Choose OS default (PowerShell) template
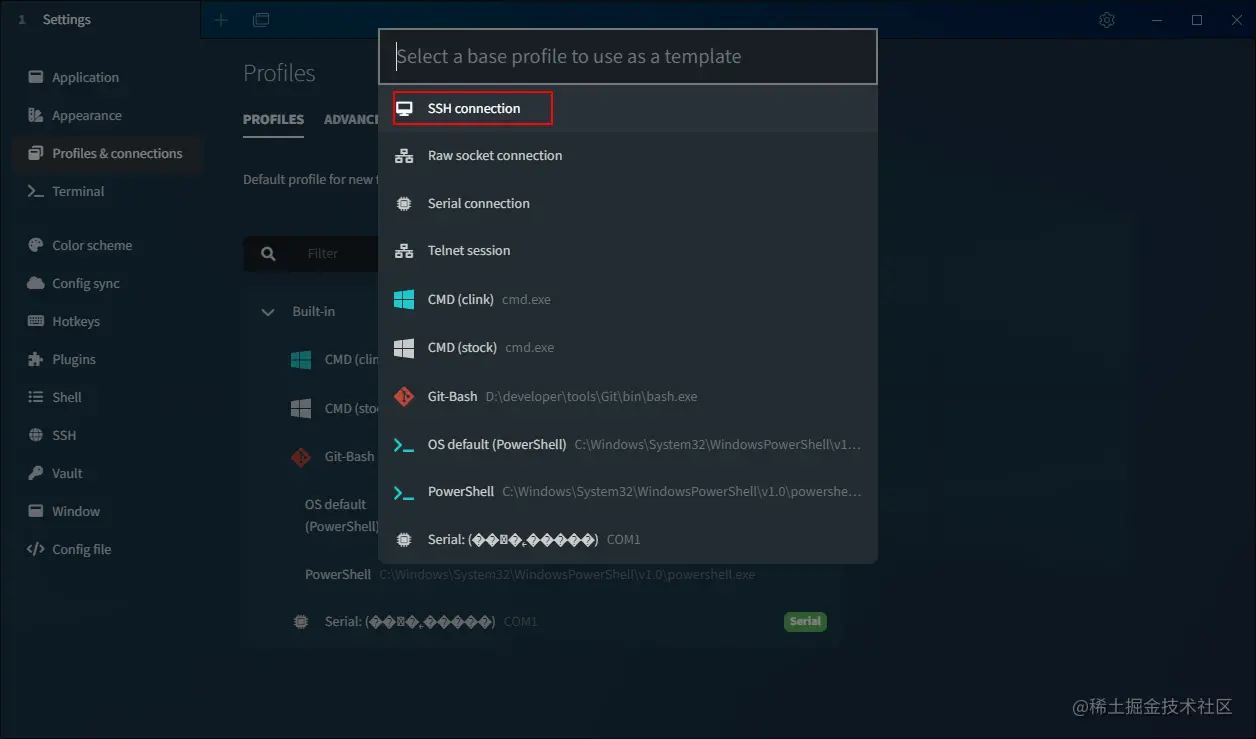The image size is (1256, 739). coord(628,445)
